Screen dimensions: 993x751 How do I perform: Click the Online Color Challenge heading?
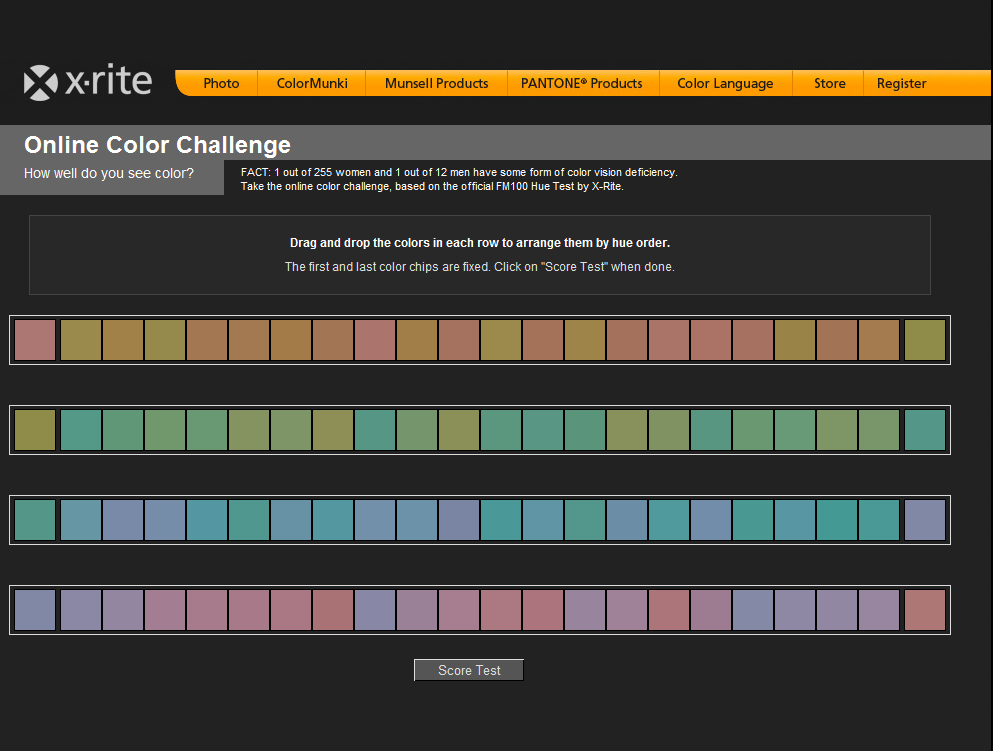[x=157, y=144]
